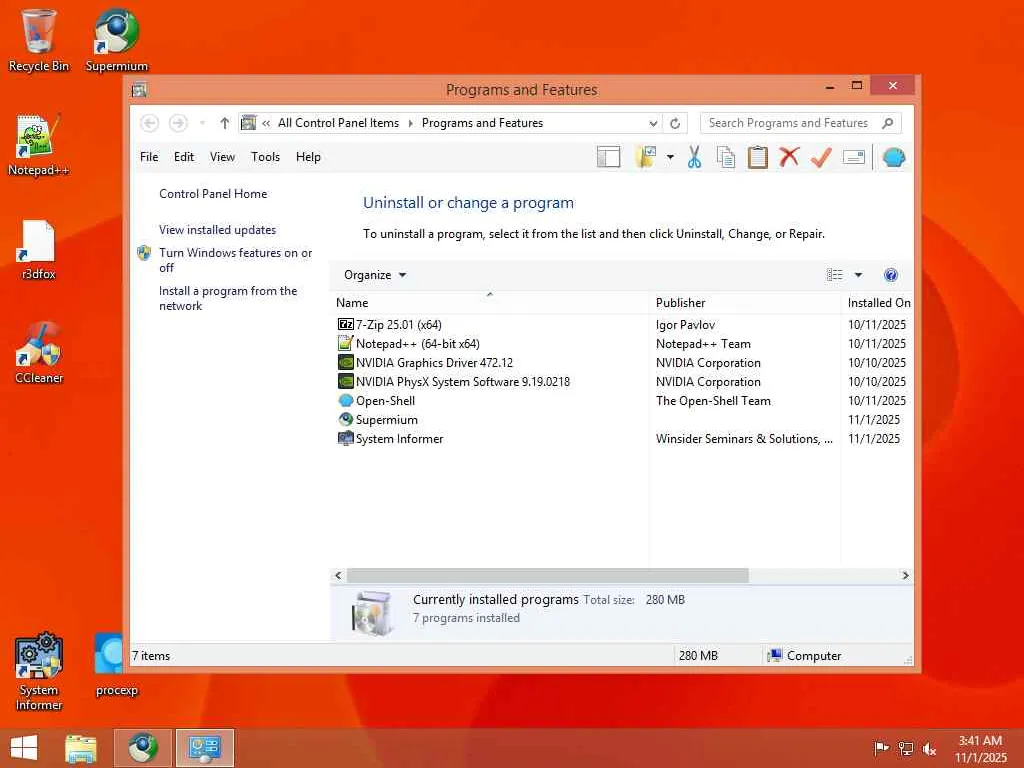
Task: Open the CCleaner desktop shortcut
Action: click(38, 353)
